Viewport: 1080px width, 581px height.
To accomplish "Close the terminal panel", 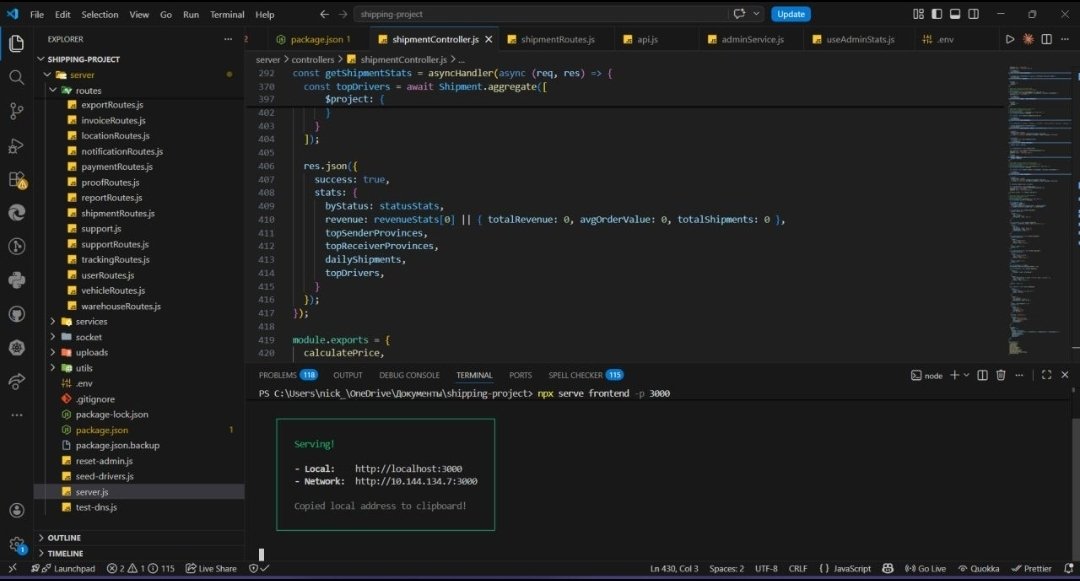I will [1065, 375].
